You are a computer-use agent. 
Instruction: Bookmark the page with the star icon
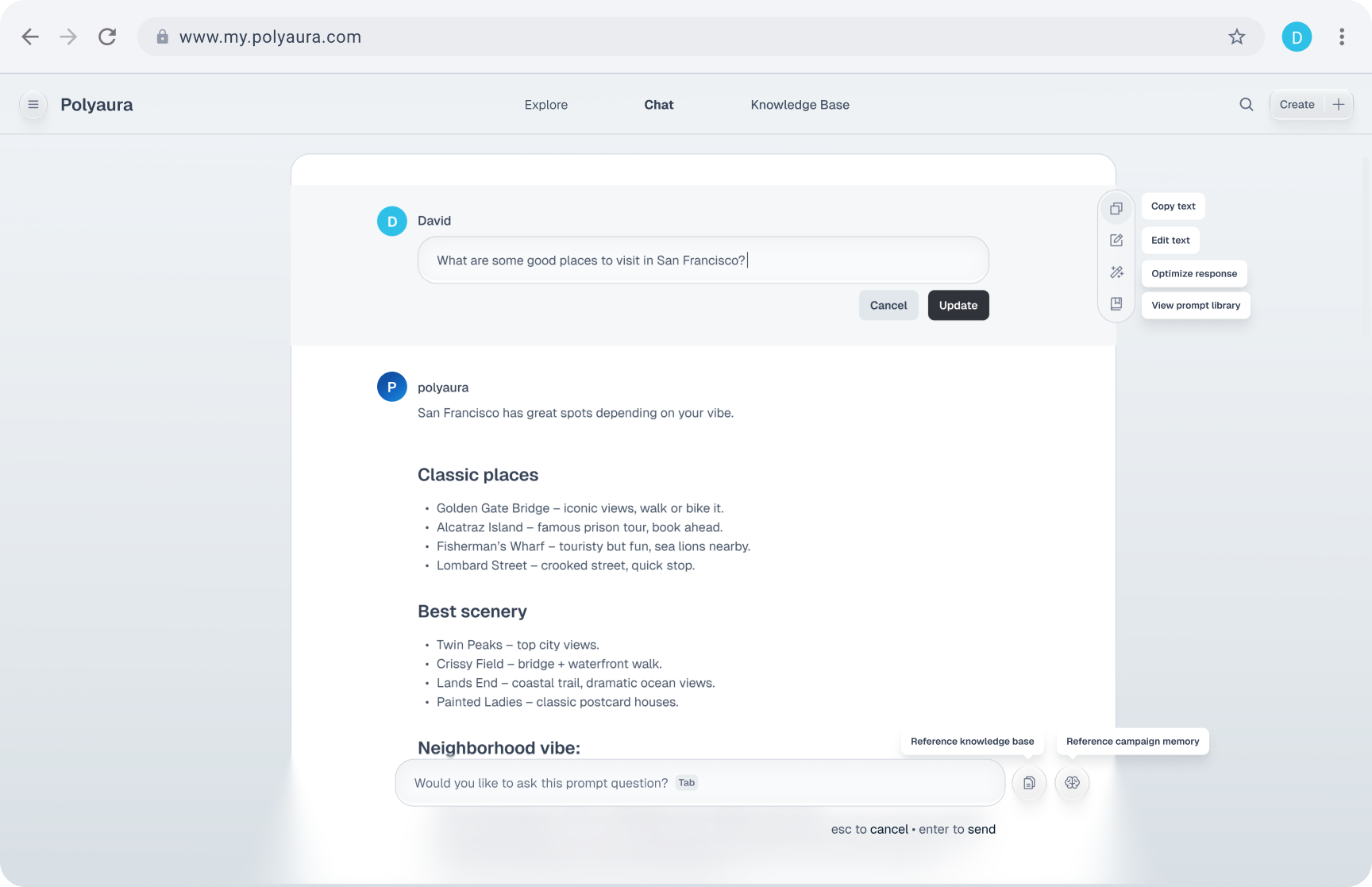[1237, 37]
